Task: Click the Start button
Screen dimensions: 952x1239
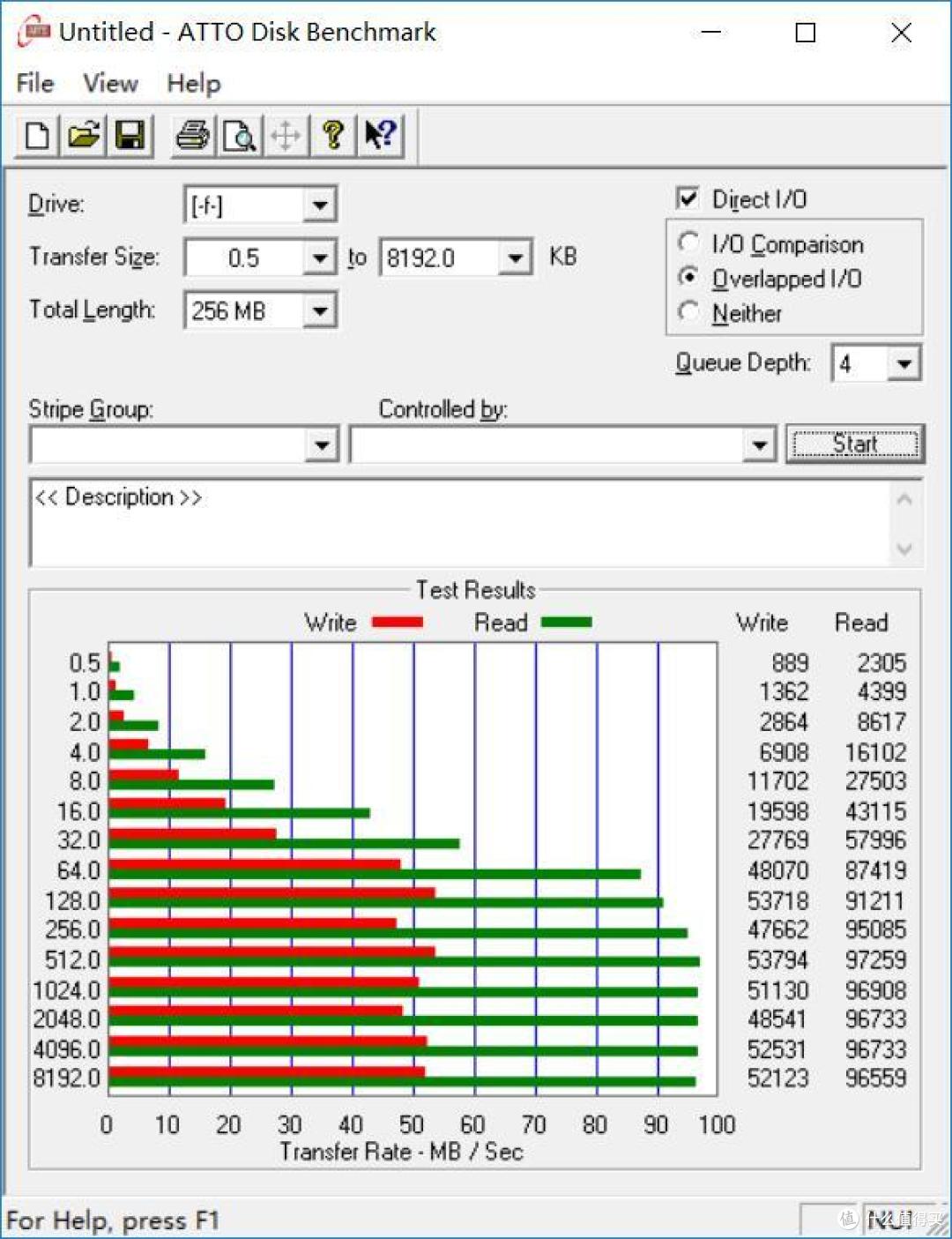Action: [x=854, y=444]
